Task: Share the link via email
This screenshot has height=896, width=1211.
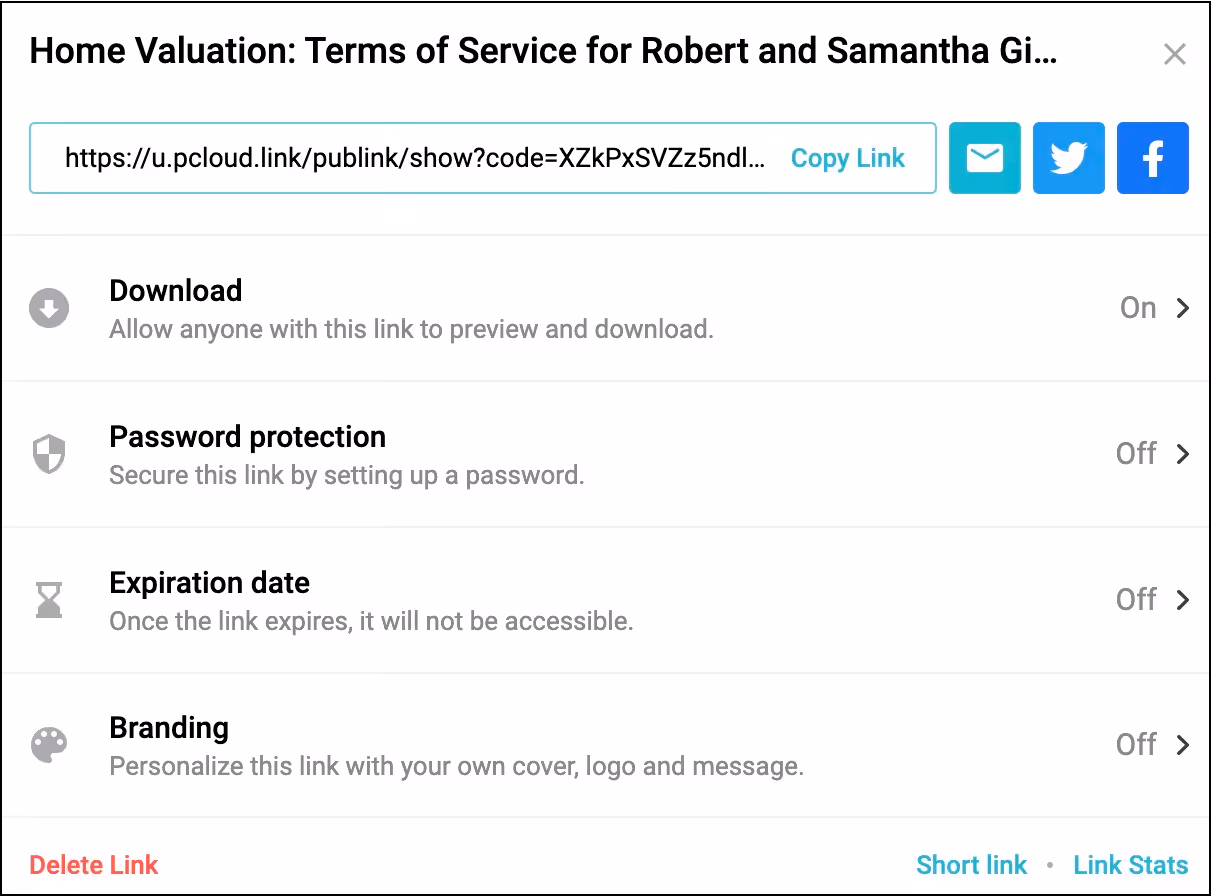Action: coord(984,157)
